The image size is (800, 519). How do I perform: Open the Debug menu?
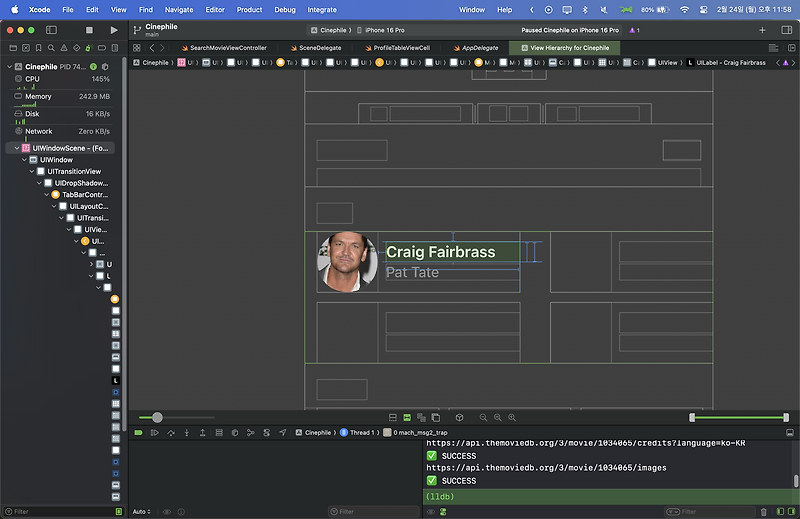(x=285, y=10)
